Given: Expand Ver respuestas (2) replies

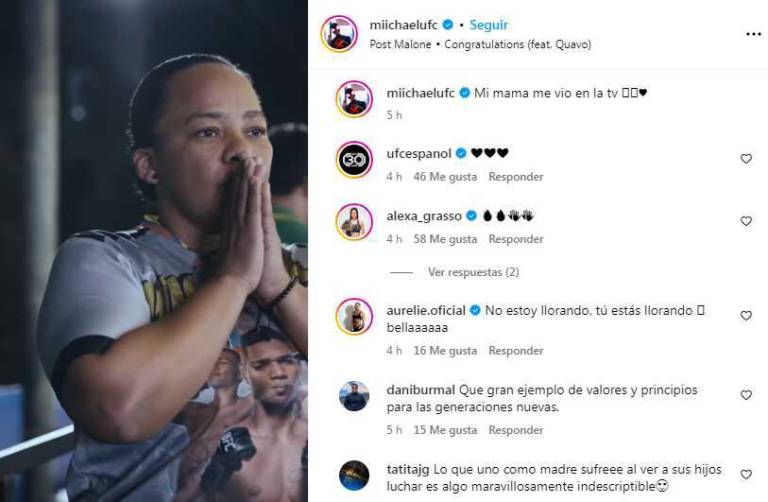Looking at the screenshot, I should (473, 272).
